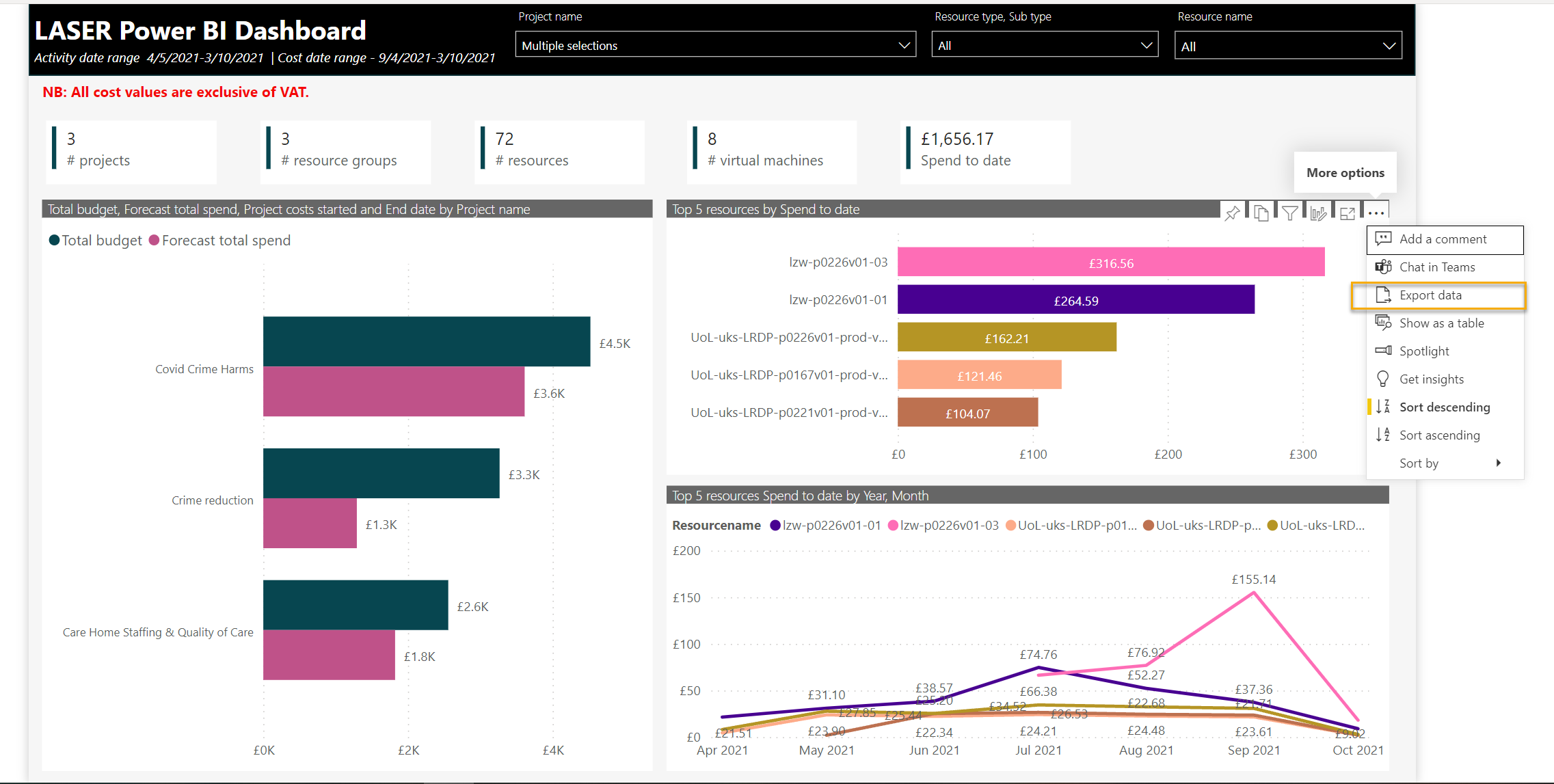1554x784 pixels.
Task: Select Sort descending in the menu
Action: click(1445, 407)
